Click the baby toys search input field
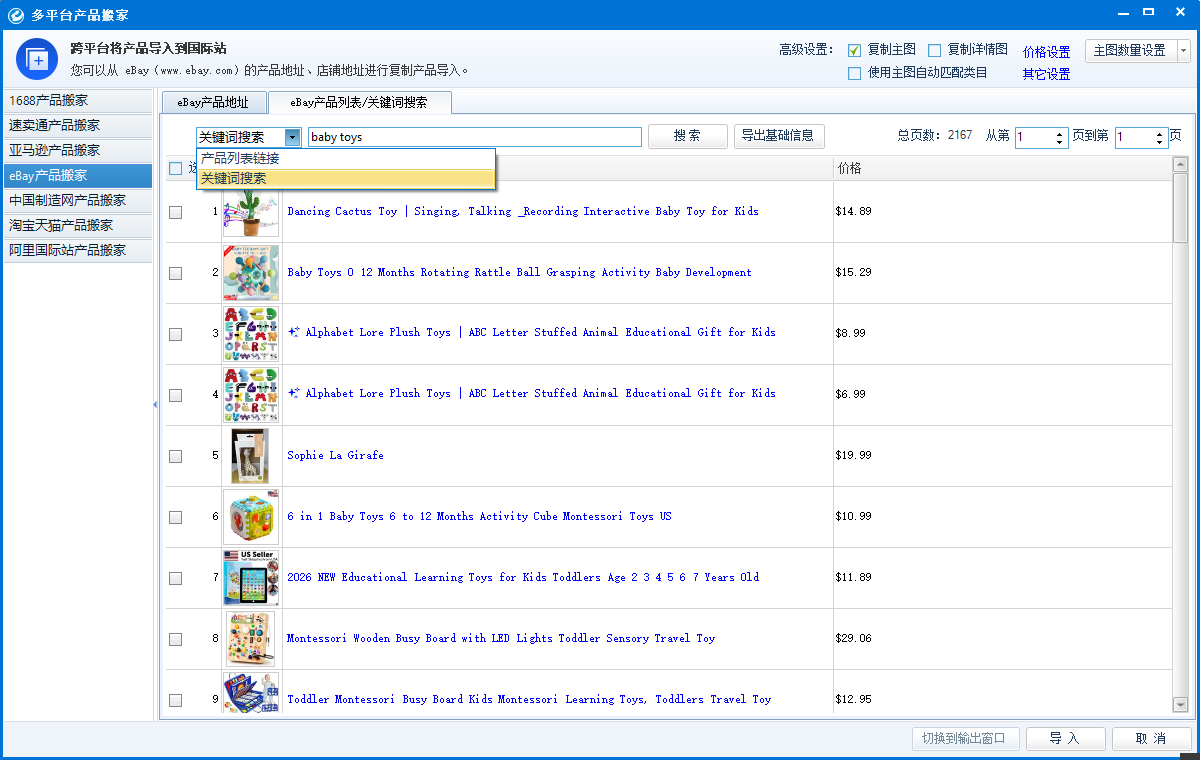This screenshot has height=760, width=1200. (x=475, y=137)
